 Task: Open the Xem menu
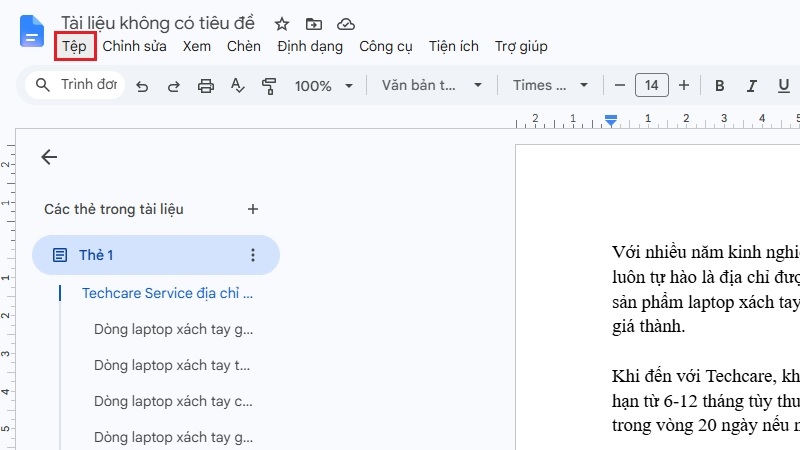pyautogui.click(x=196, y=46)
